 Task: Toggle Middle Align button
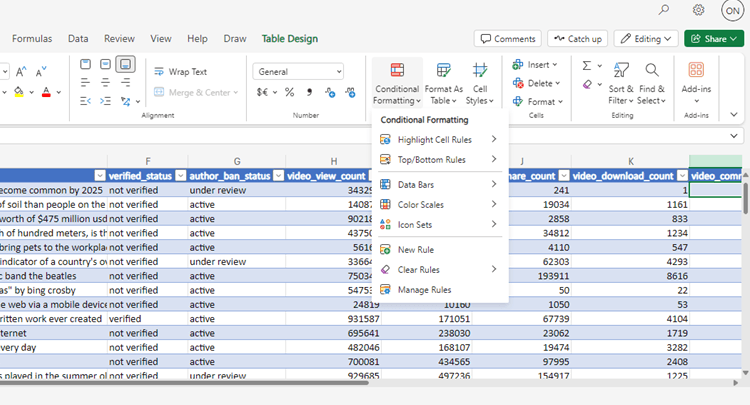[107, 65]
